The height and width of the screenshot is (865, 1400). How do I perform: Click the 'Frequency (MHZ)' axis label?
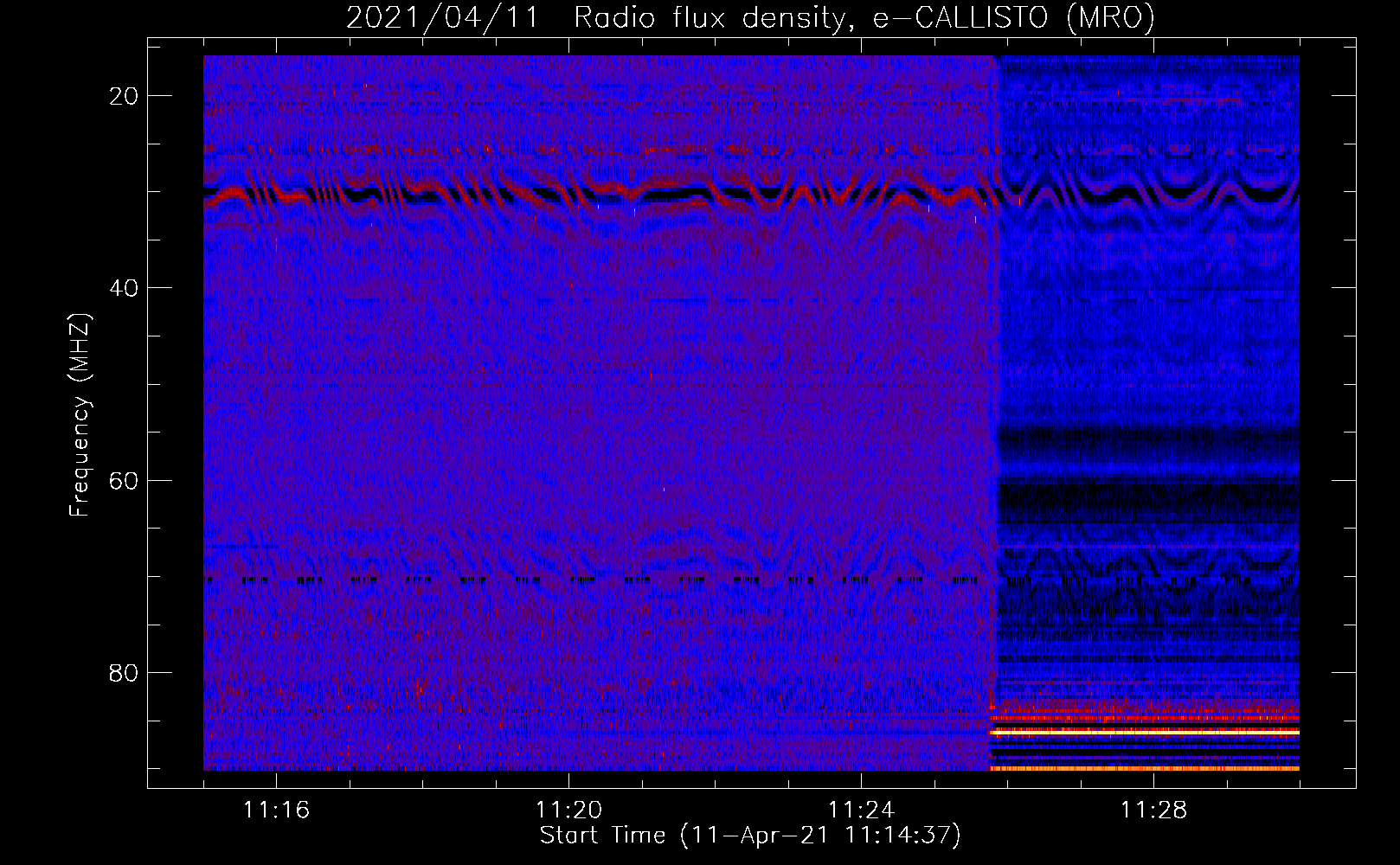(x=80, y=415)
